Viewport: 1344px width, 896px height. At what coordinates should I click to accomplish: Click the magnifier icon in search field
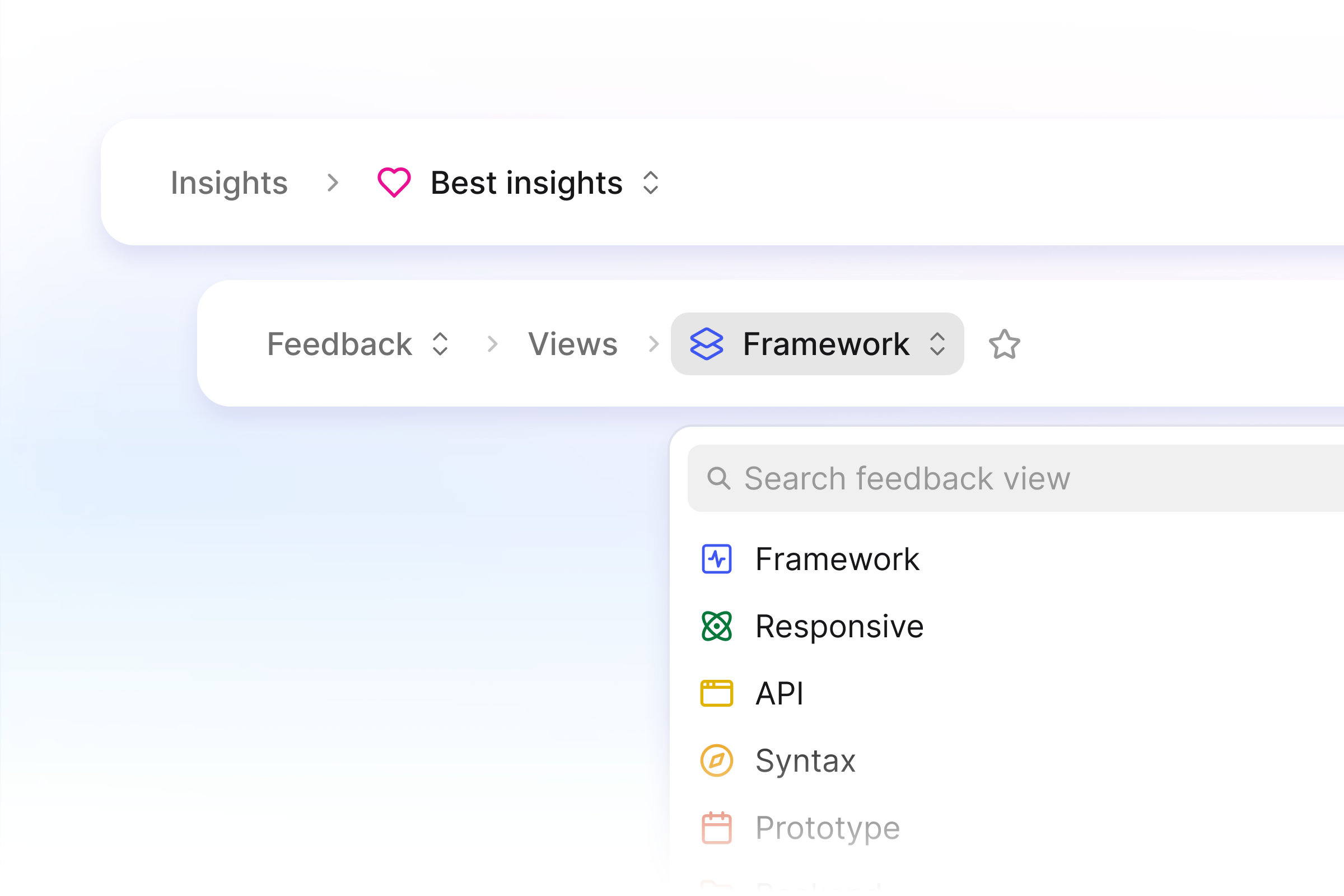click(719, 478)
